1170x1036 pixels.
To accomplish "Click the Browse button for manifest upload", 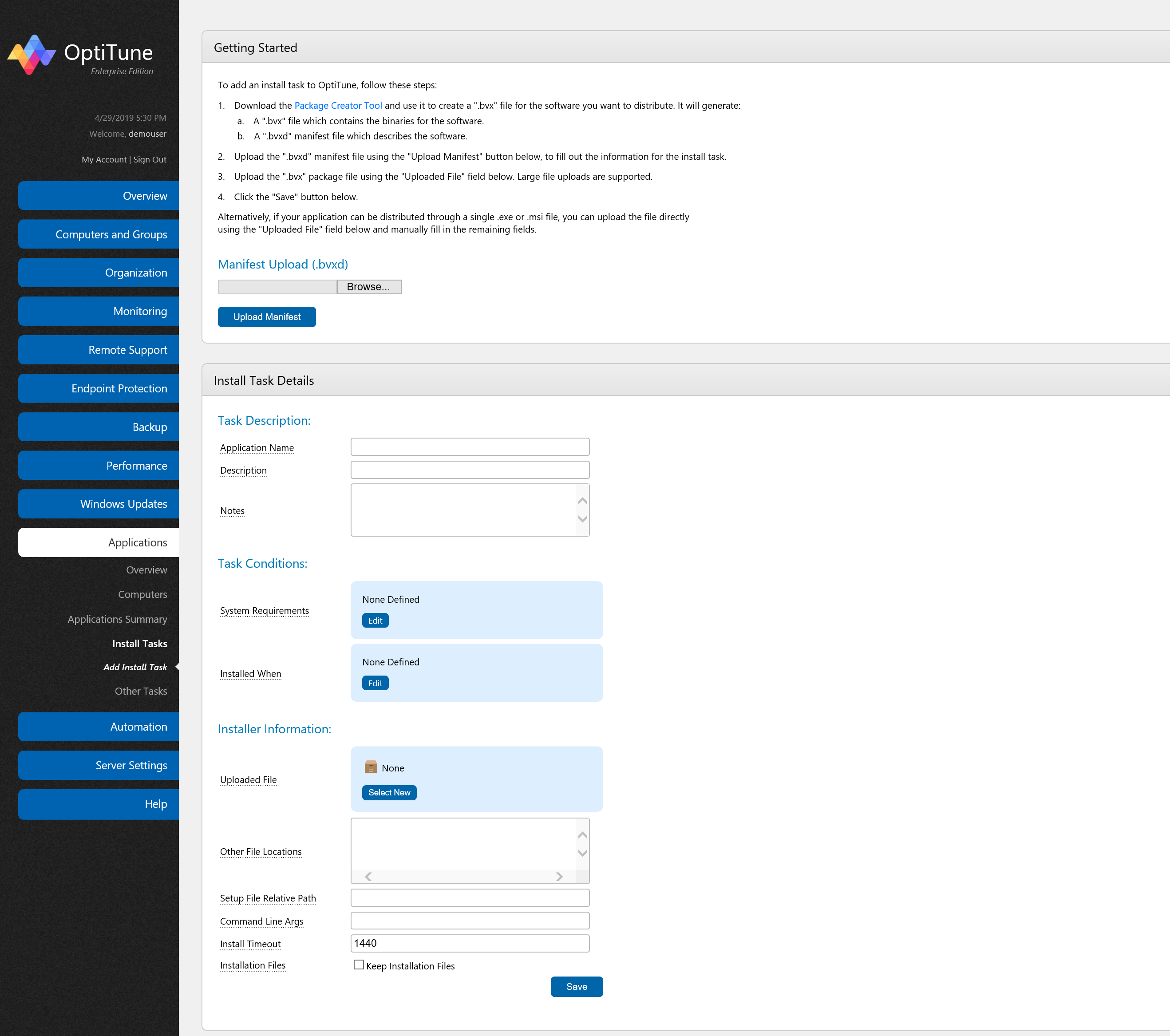I will pyautogui.click(x=369, y=286).
